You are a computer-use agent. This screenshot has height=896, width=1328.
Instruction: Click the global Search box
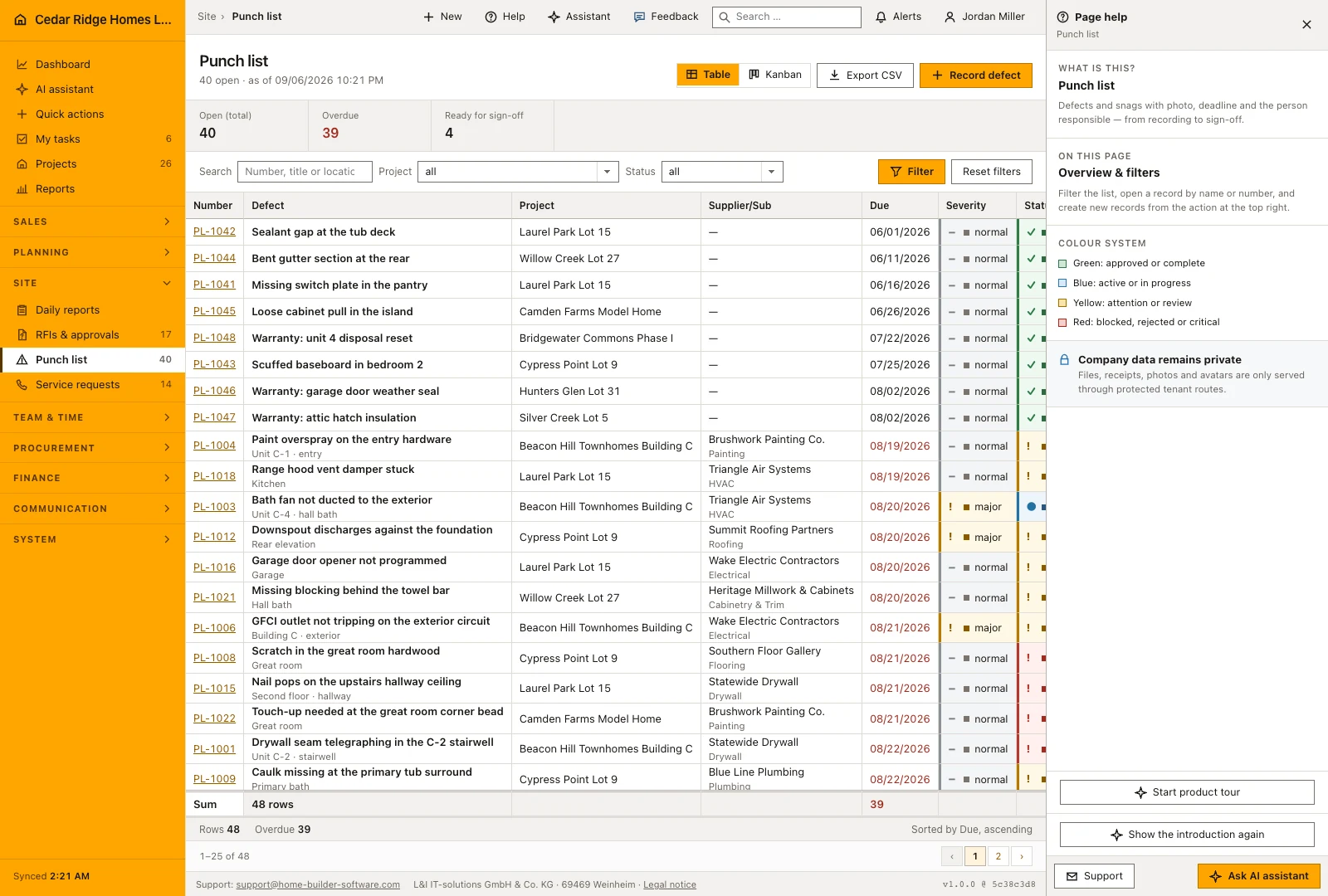pos(787,17)
